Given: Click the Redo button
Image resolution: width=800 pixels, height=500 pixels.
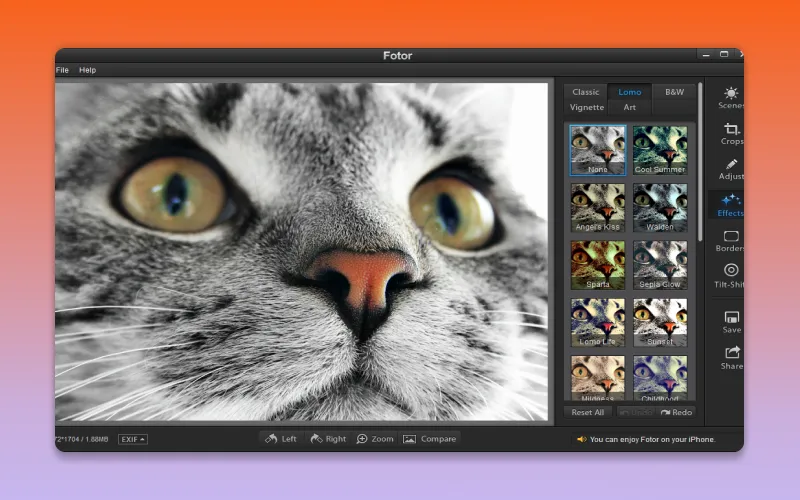Looking at the screenshot, I should [x=675, y=412].
